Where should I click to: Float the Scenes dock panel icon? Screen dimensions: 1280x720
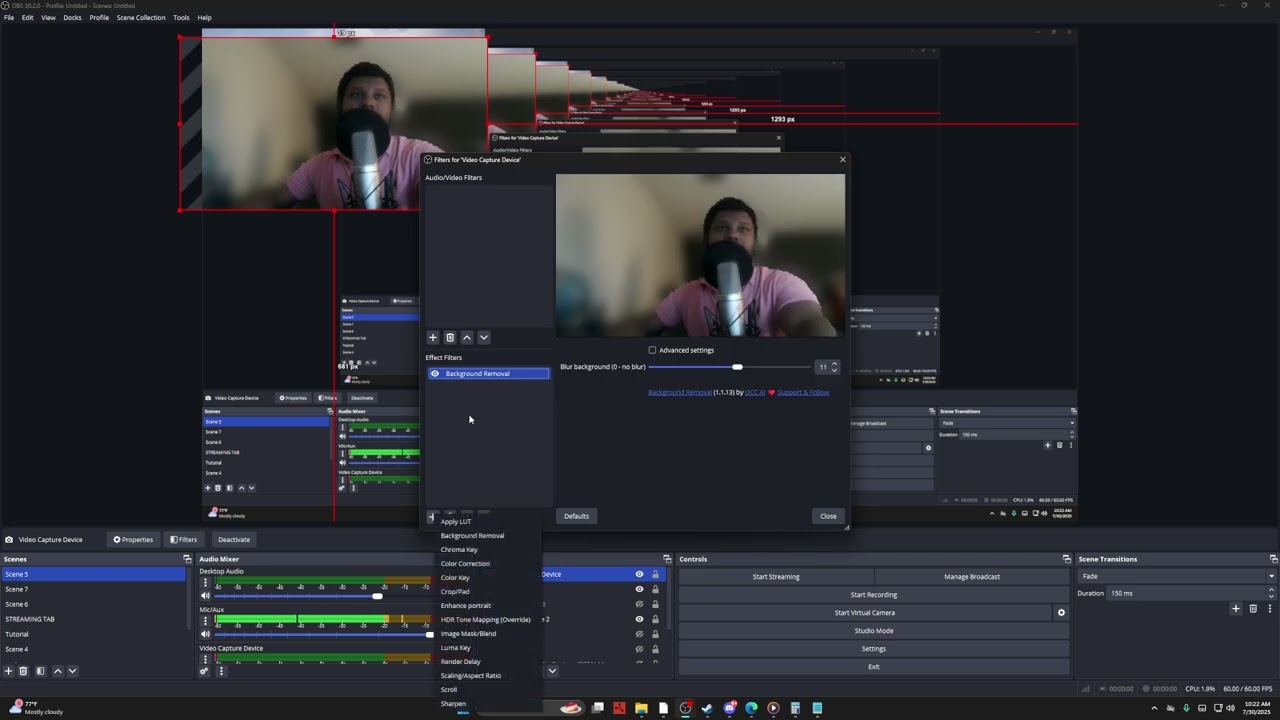click(x=187, y=559)
